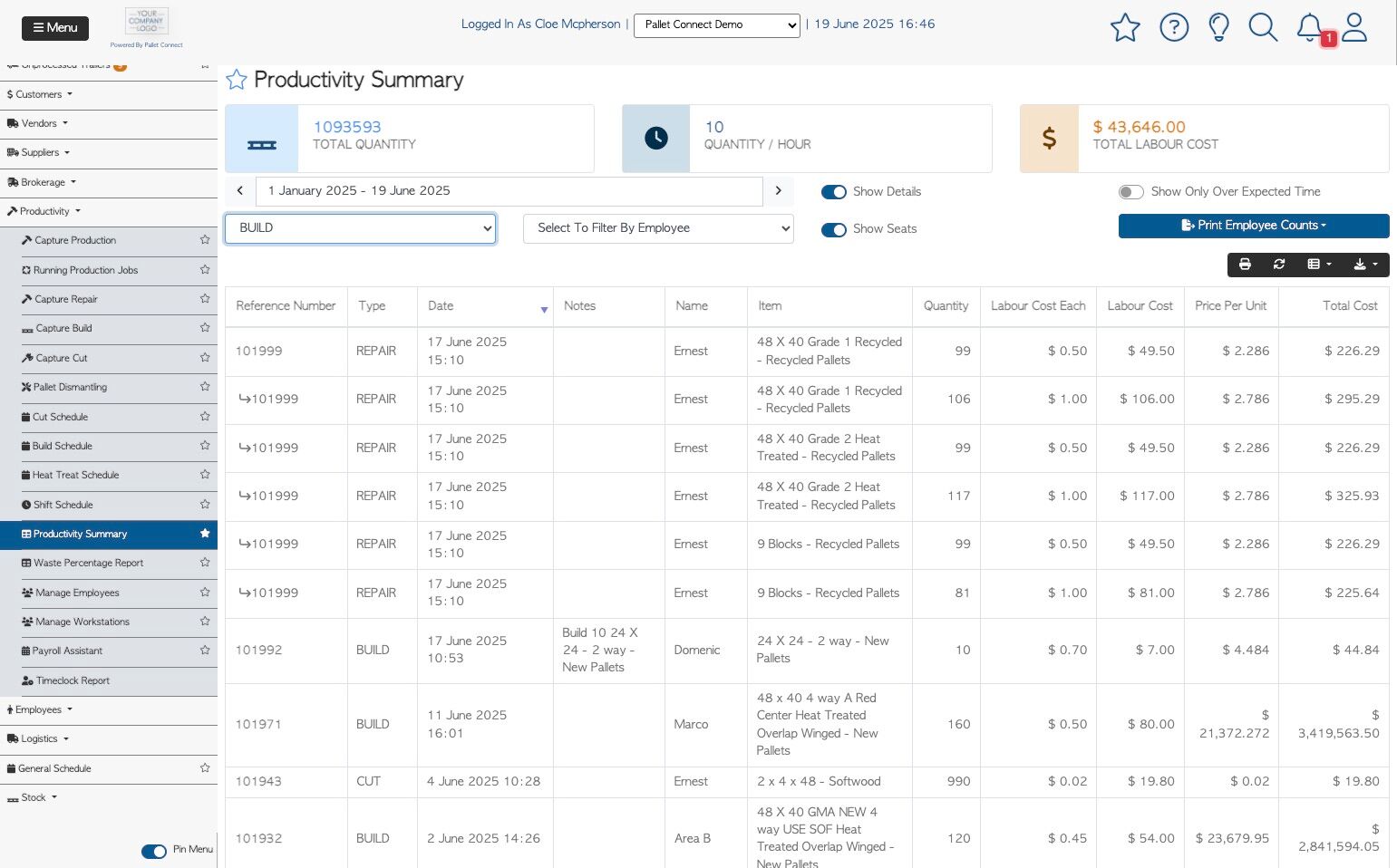Select Capture Production in sidebar

point(75,241)
